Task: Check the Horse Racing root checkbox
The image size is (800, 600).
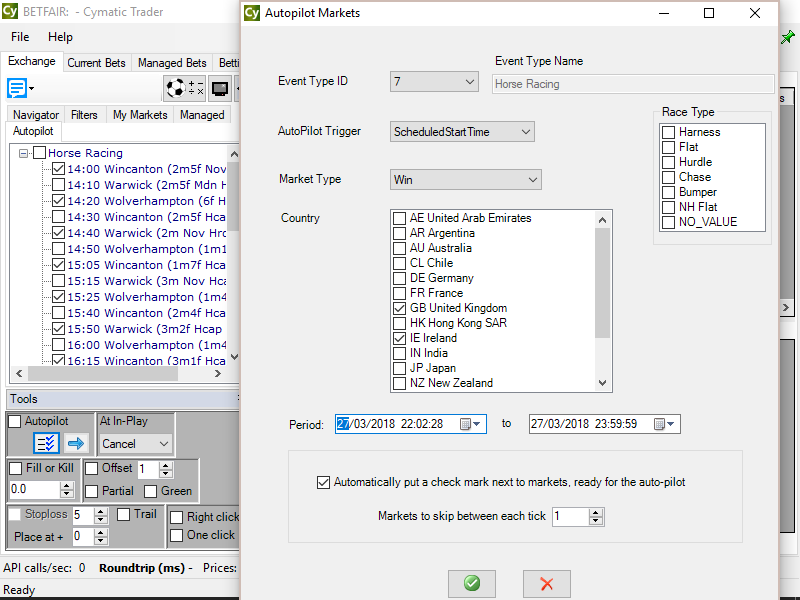Action: click(x=39, y=153)
